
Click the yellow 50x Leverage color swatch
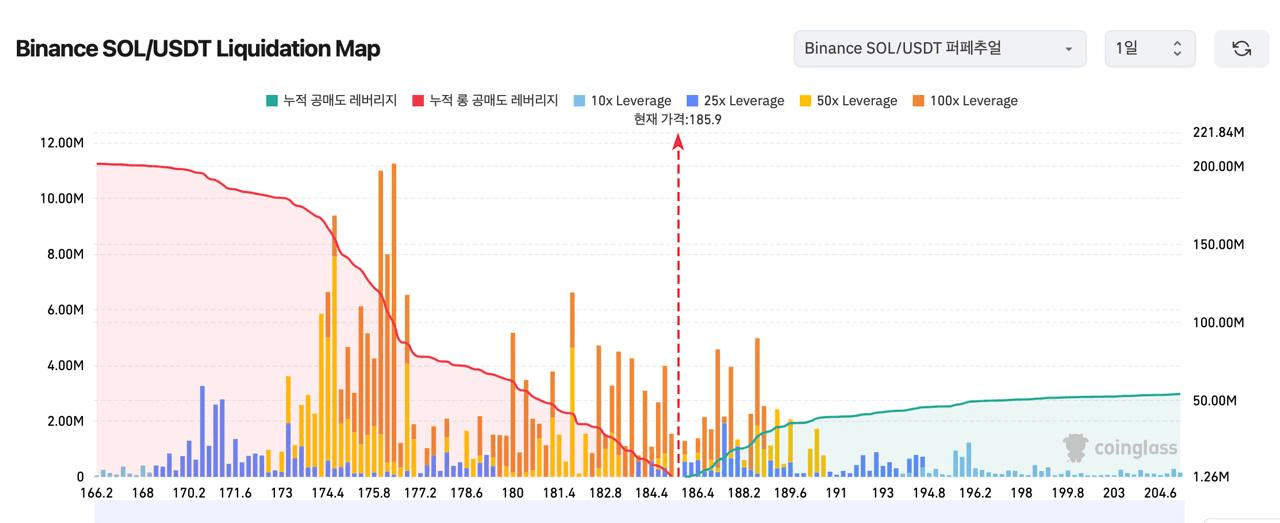click(x=806, y=100)
